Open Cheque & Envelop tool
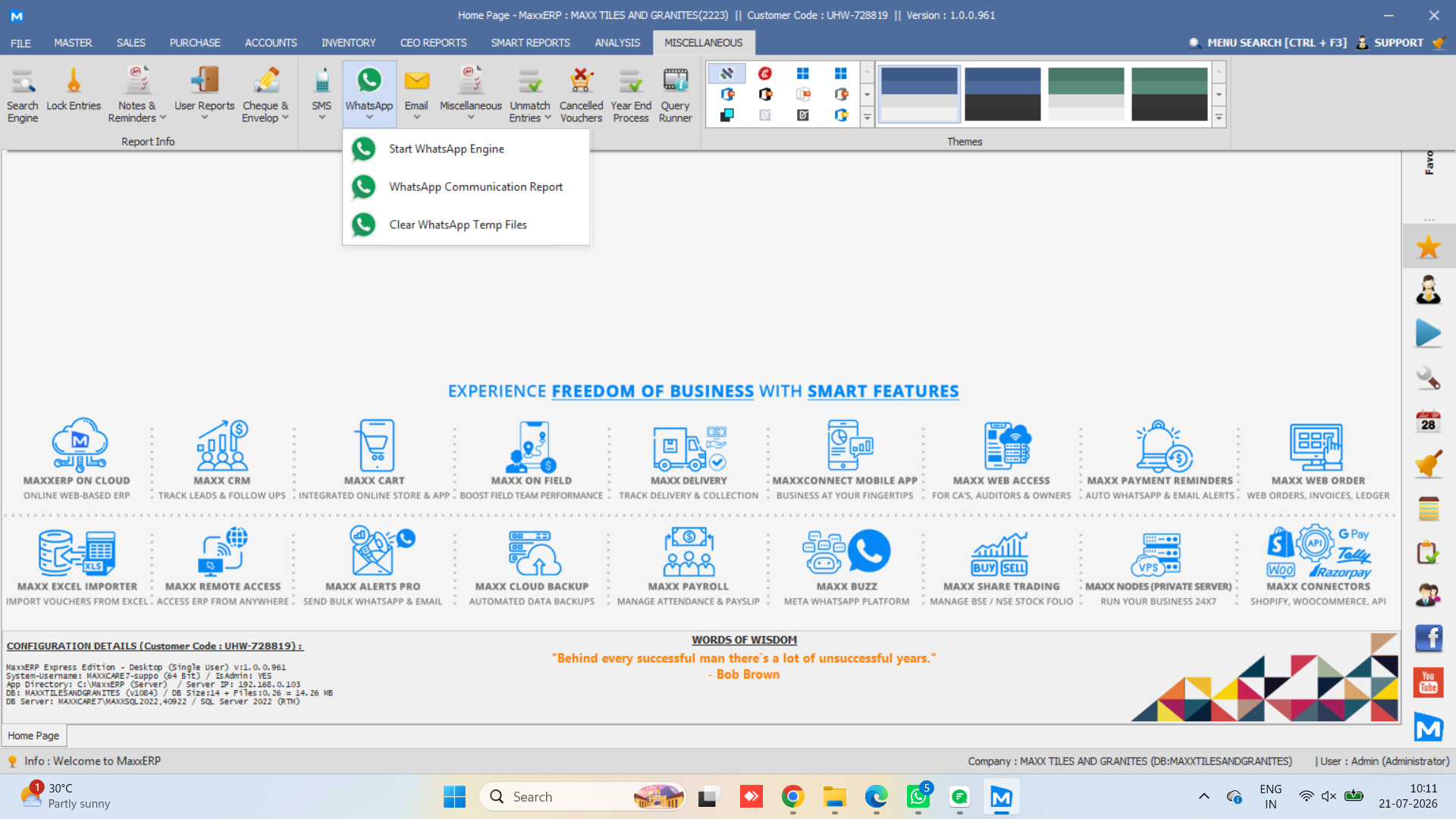Image resolution: width=1456 pixels, height=819 pixels. pyautogui.click(x=265, y=95)
